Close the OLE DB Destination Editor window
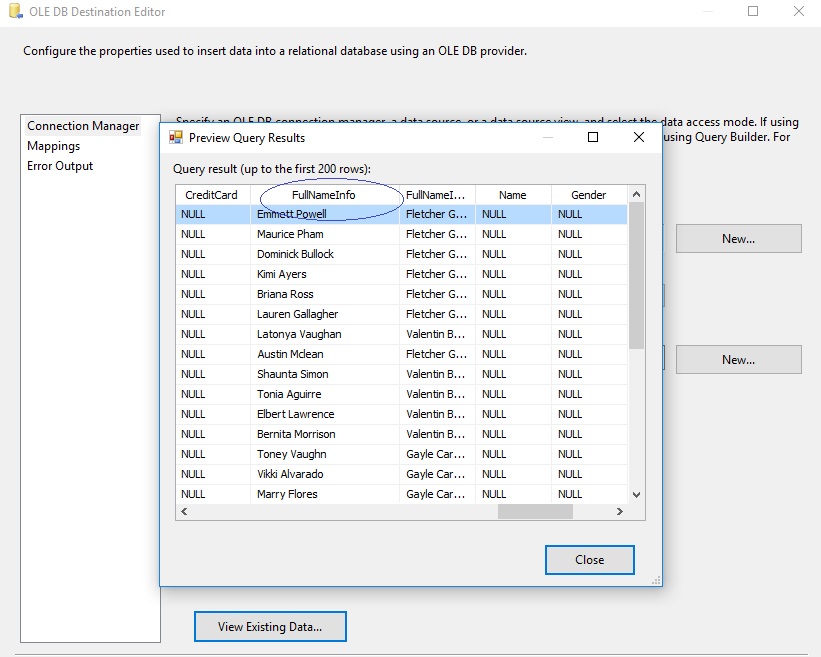This screenshot has height=657, width=821. pos(798,11)
